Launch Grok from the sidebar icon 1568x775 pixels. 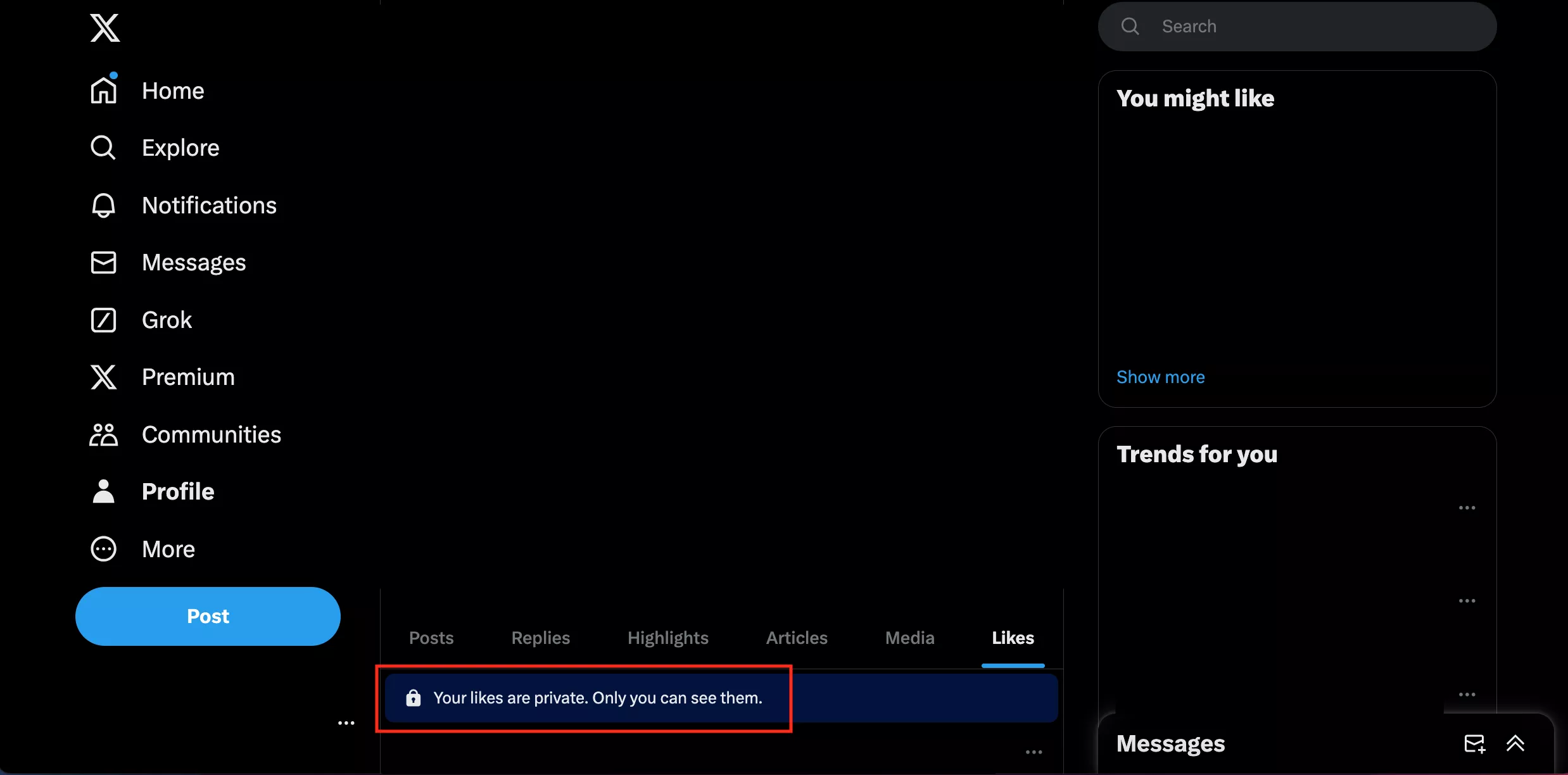click(103, 320)
